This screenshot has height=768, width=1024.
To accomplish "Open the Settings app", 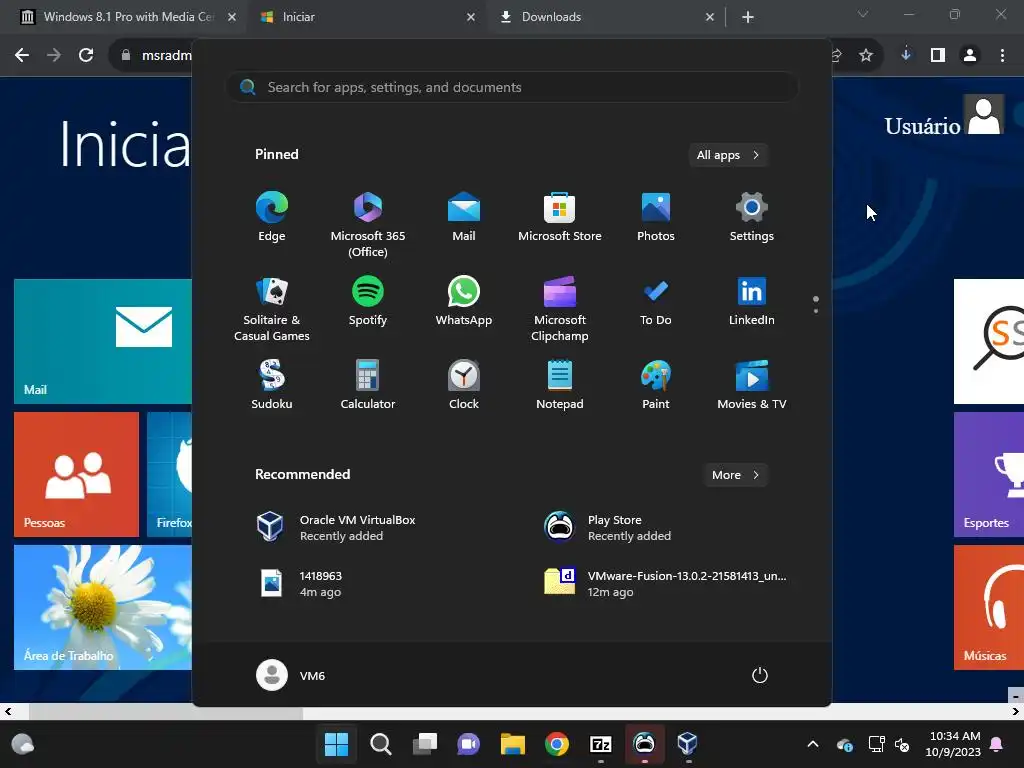I will [x=752, y=217].
